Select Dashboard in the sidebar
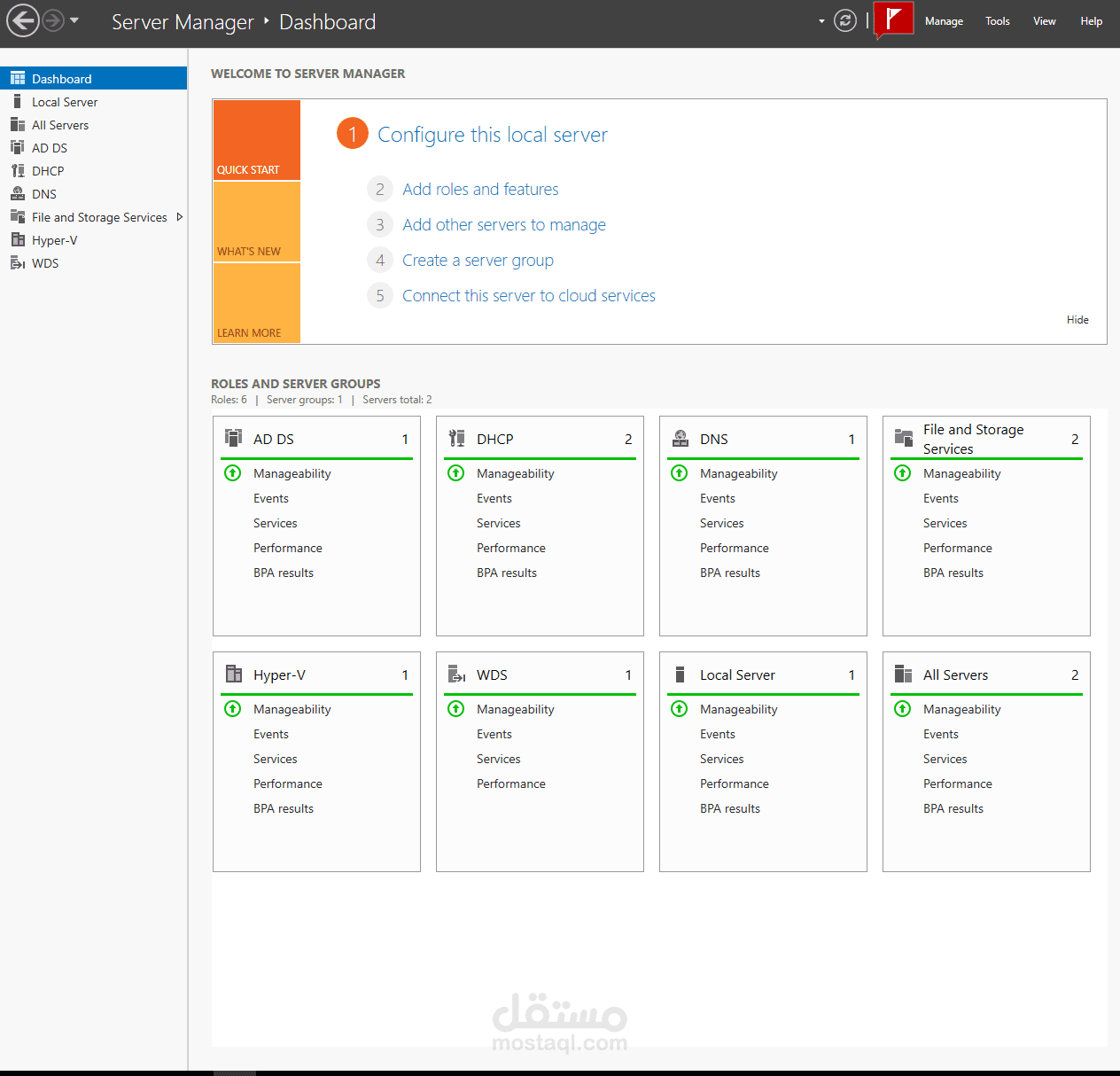Image resolution: width=1120 pixels, height=1076 pixels. tap(93, 79)
